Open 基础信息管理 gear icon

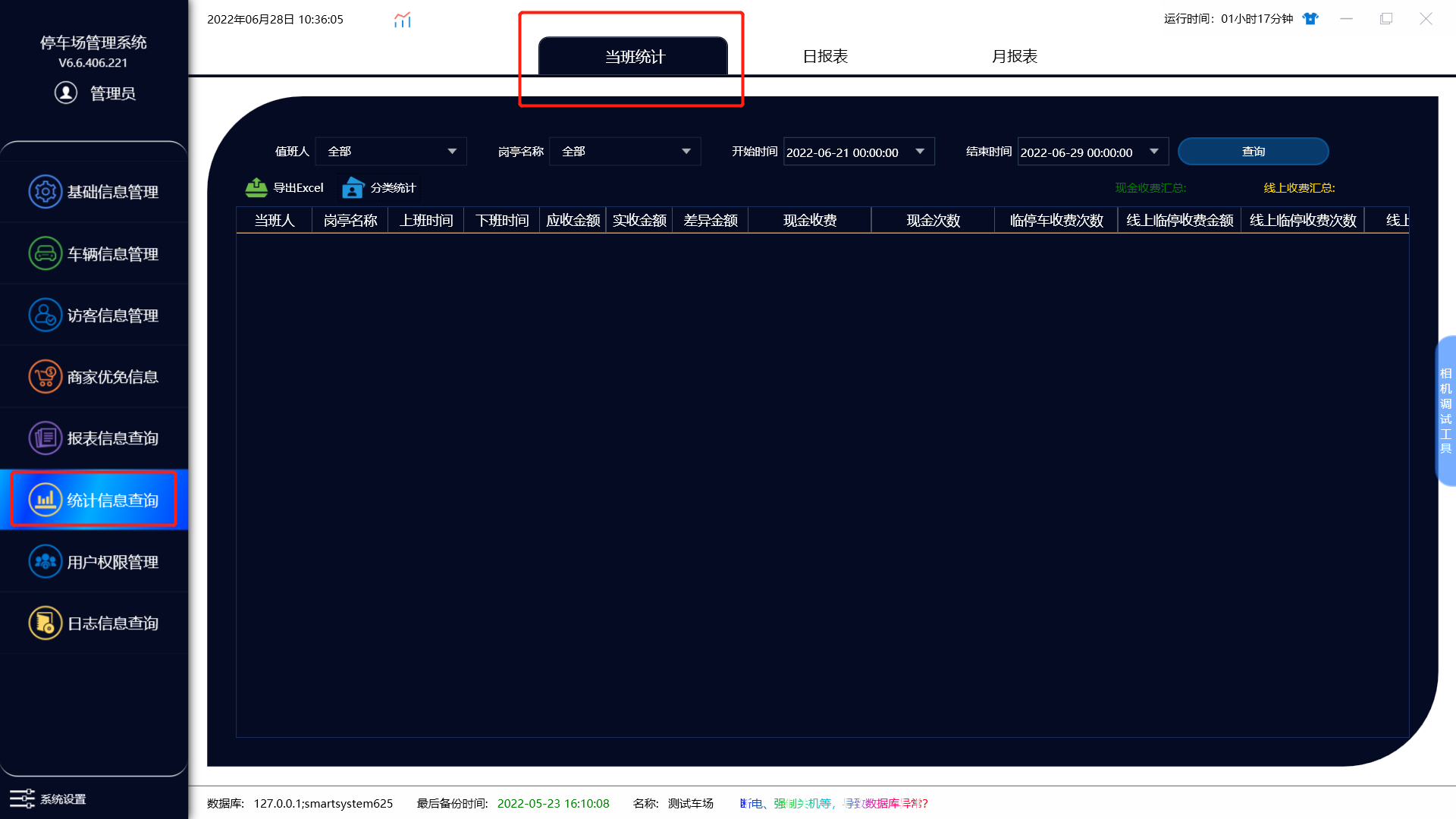pyautogui.click(x=45, y=192)
